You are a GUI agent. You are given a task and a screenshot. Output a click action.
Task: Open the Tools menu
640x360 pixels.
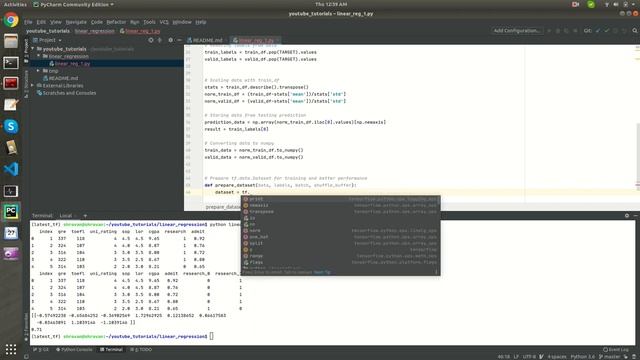149,22
